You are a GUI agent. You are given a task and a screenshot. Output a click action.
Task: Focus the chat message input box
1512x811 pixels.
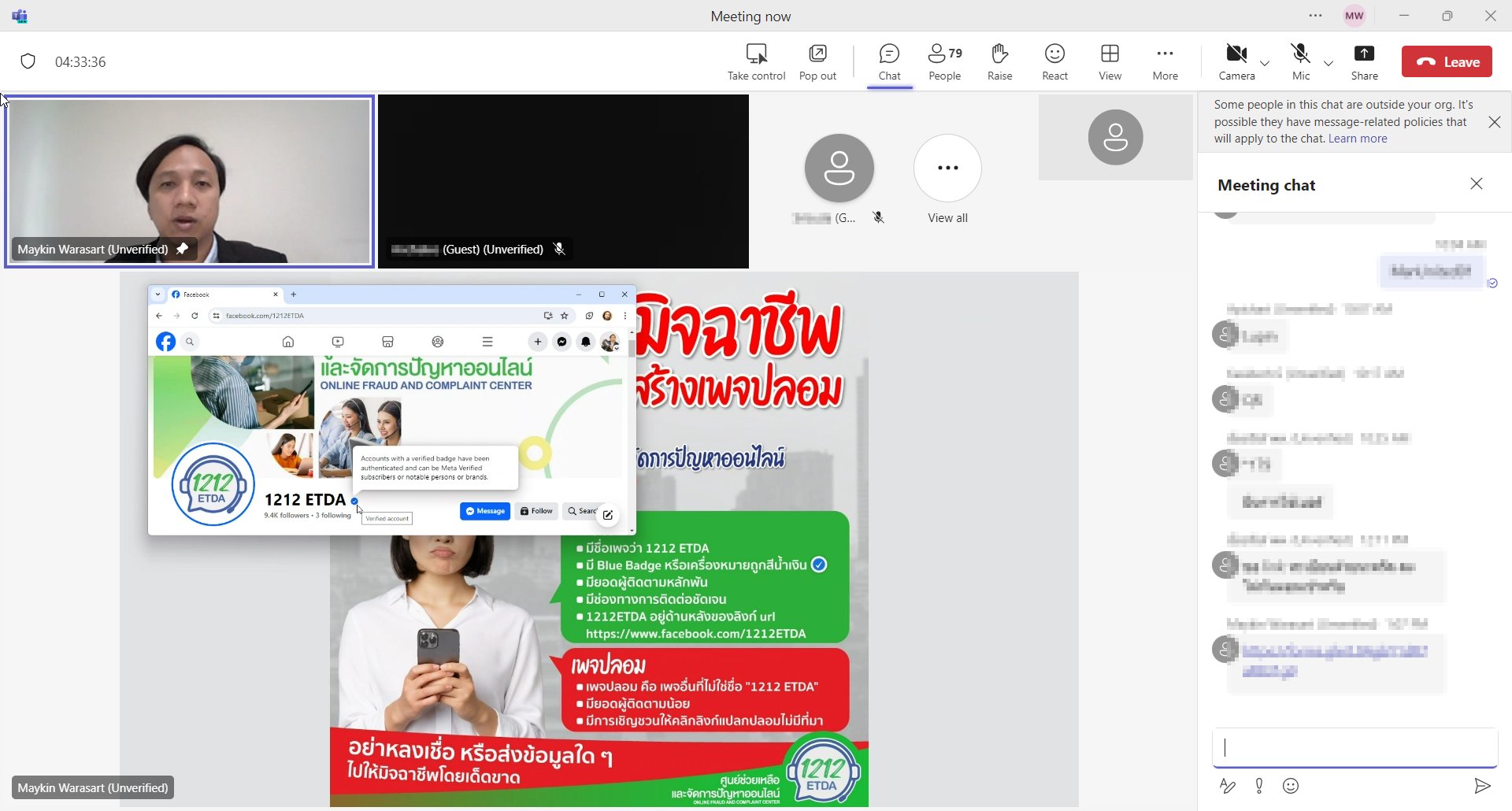[1354, 748]
